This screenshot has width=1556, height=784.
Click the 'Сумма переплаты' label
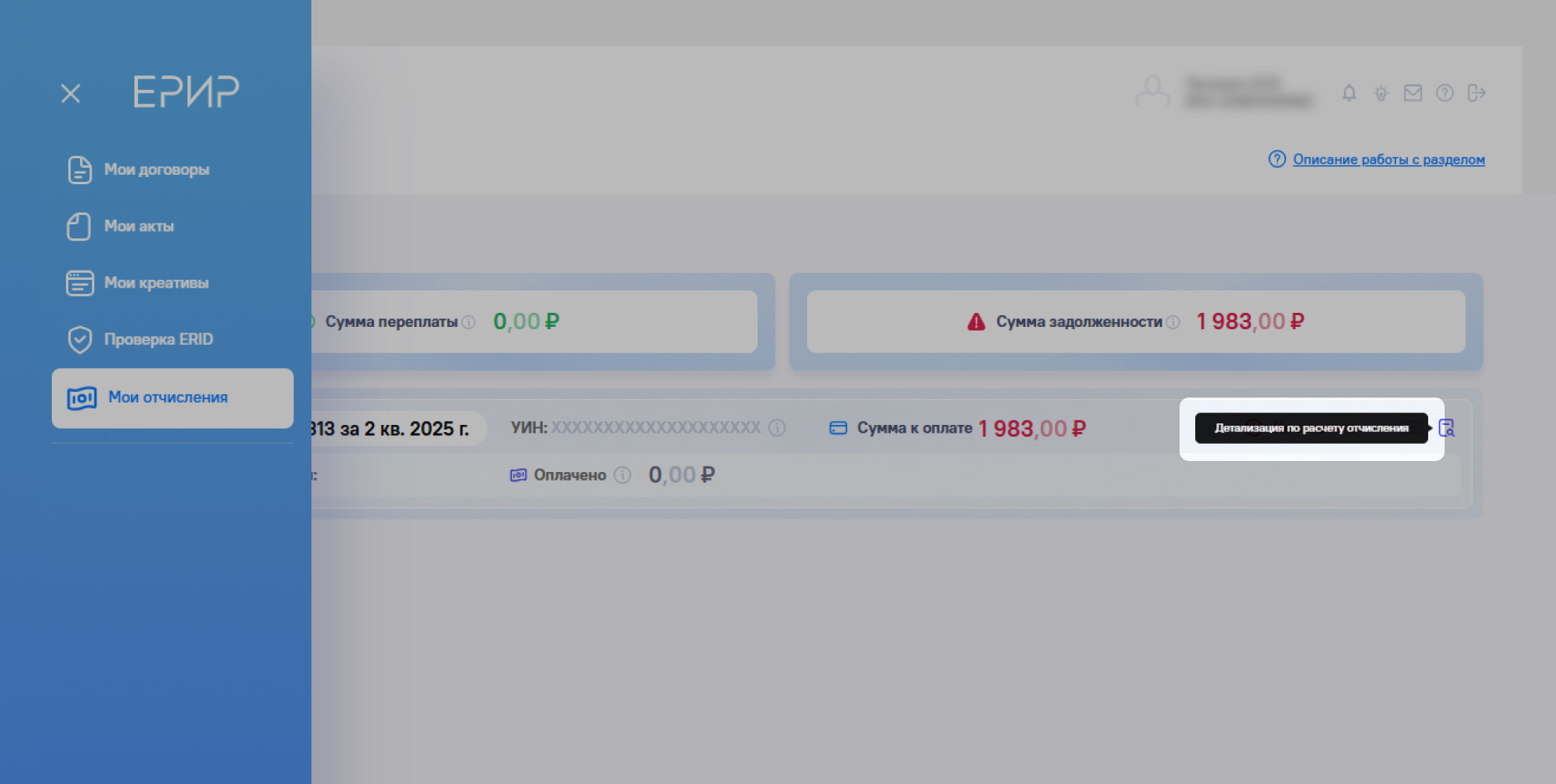tap(391, 321)
